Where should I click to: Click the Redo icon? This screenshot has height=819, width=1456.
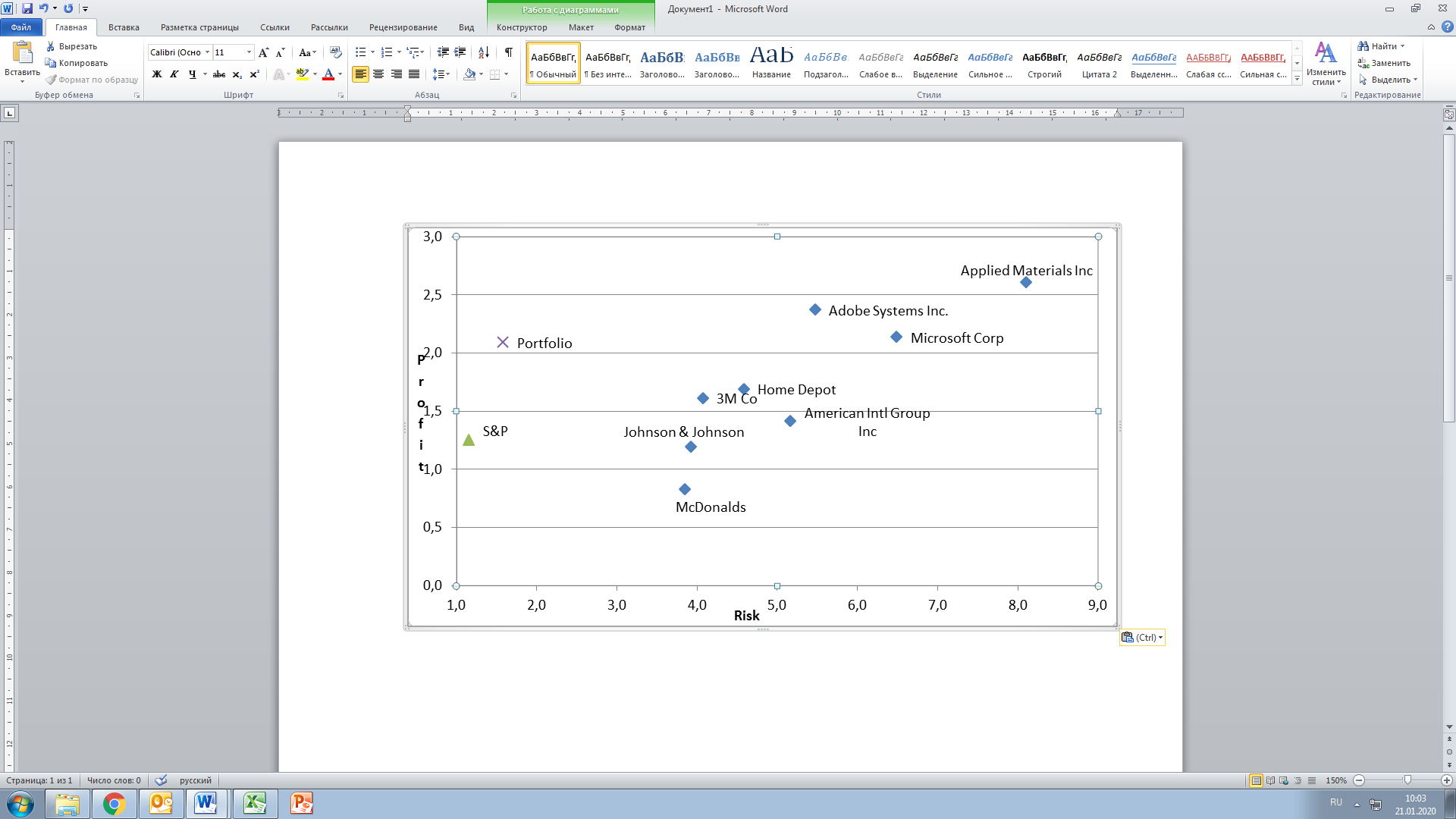click(68, 8)
